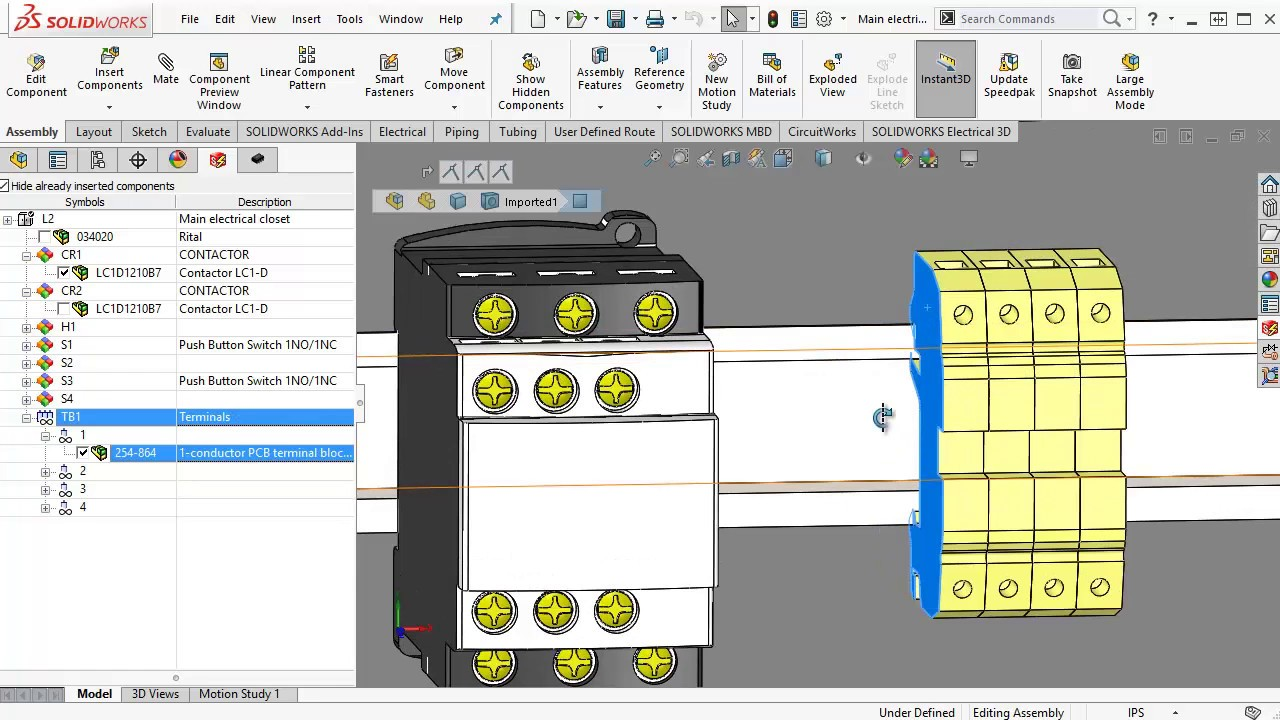Select the L2 Main electrical closet row
Viewport: 1280px width, 720px height.
(x=177, y=219)
